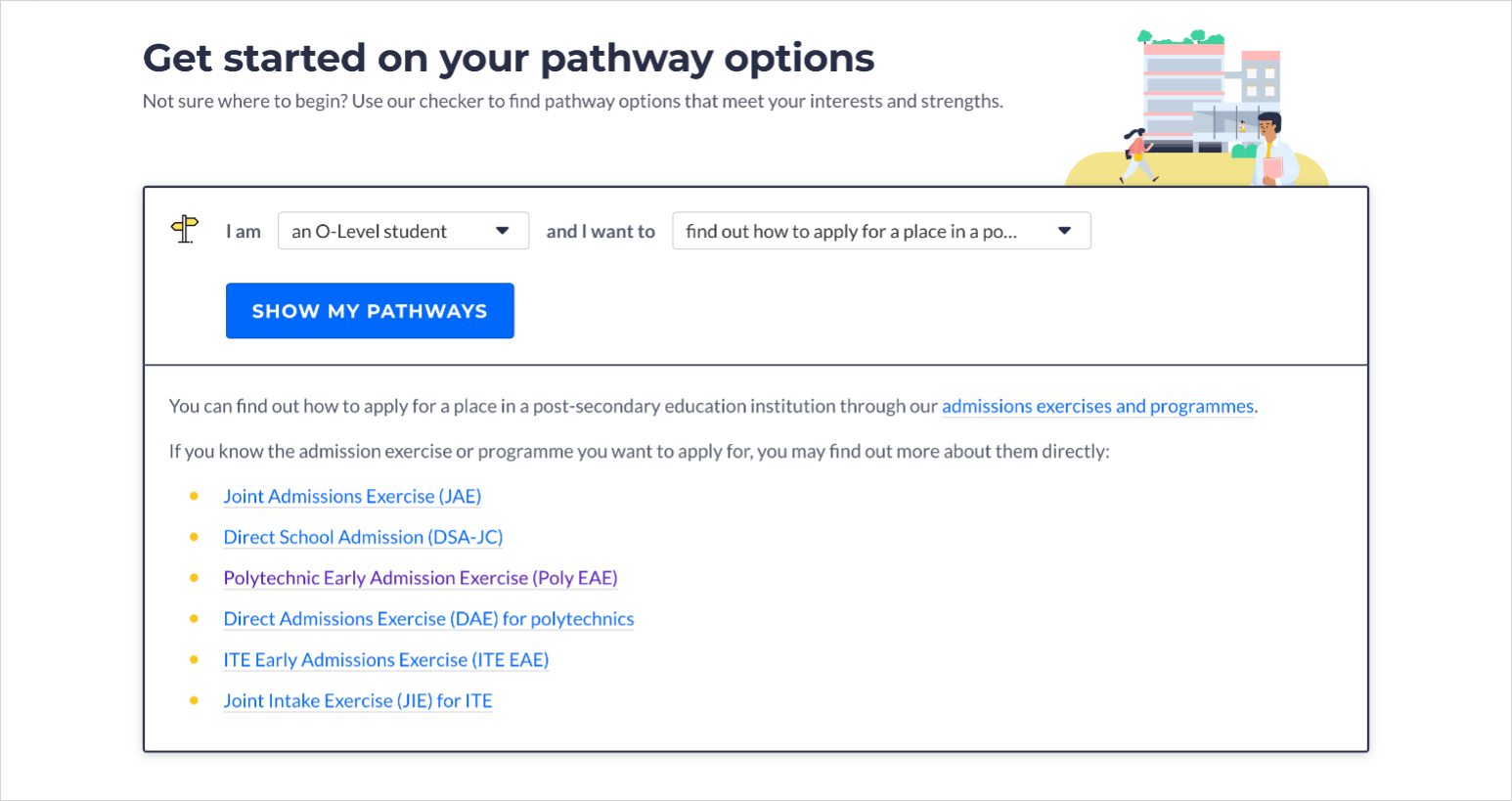Open ITE Early Admissions Exercise (ITE EAE)
This screenshot has height=801, width=1512.
tap(385, 660)
